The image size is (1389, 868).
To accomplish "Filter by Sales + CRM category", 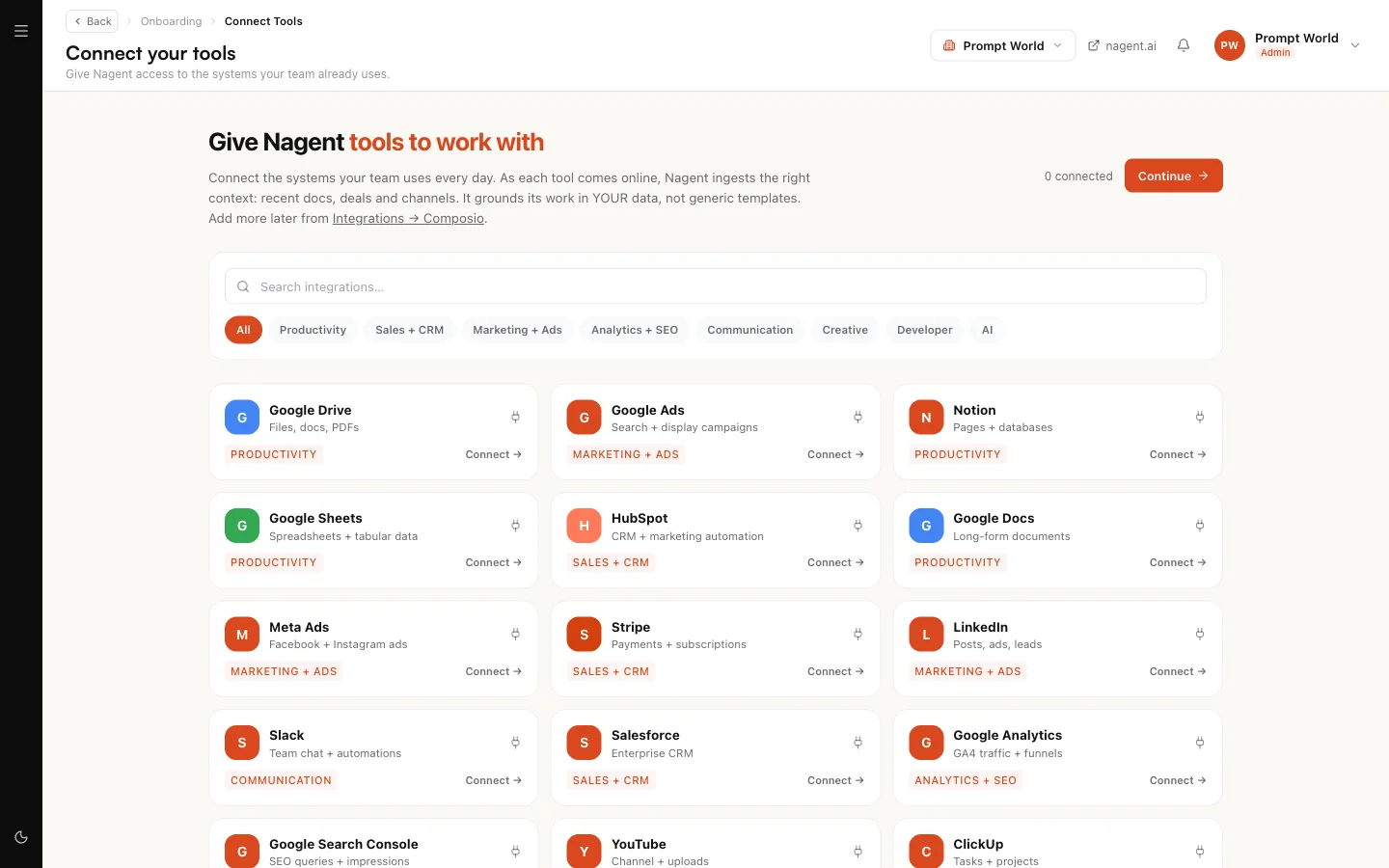I will click(409, 330).
